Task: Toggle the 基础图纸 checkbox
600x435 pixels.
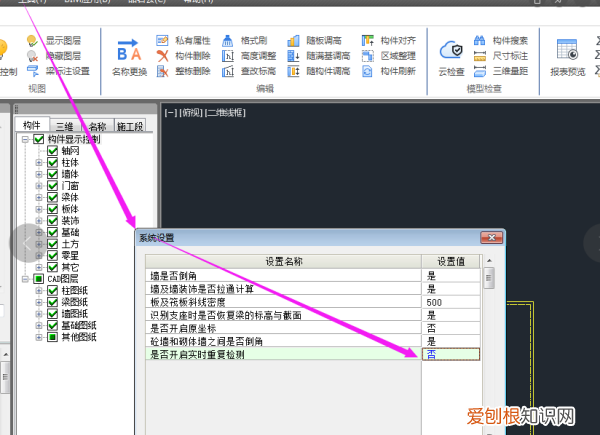Action: pyautogui.click(x=53, y=325)
